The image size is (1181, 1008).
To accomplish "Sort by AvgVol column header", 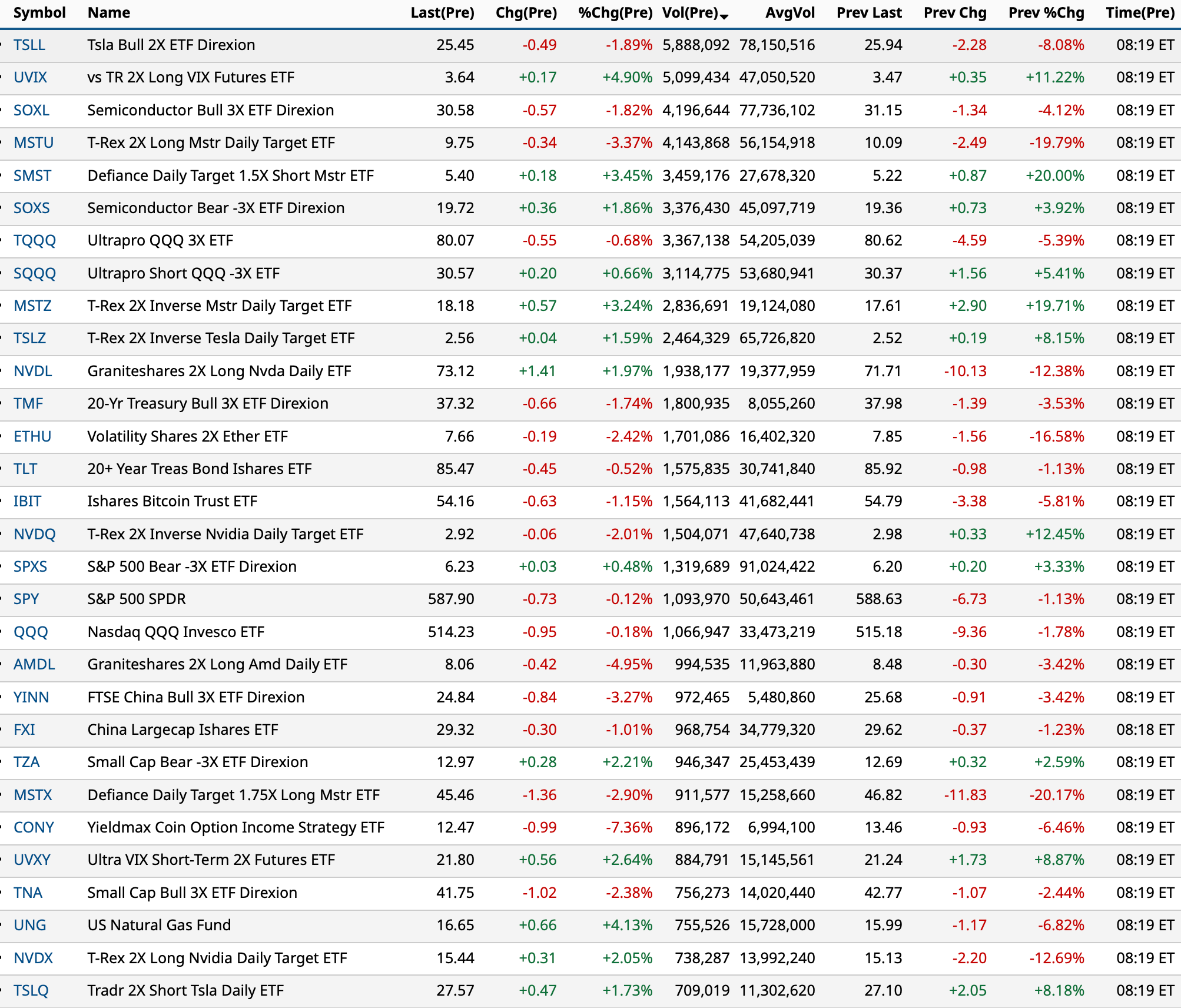I will tap(789, 12).
